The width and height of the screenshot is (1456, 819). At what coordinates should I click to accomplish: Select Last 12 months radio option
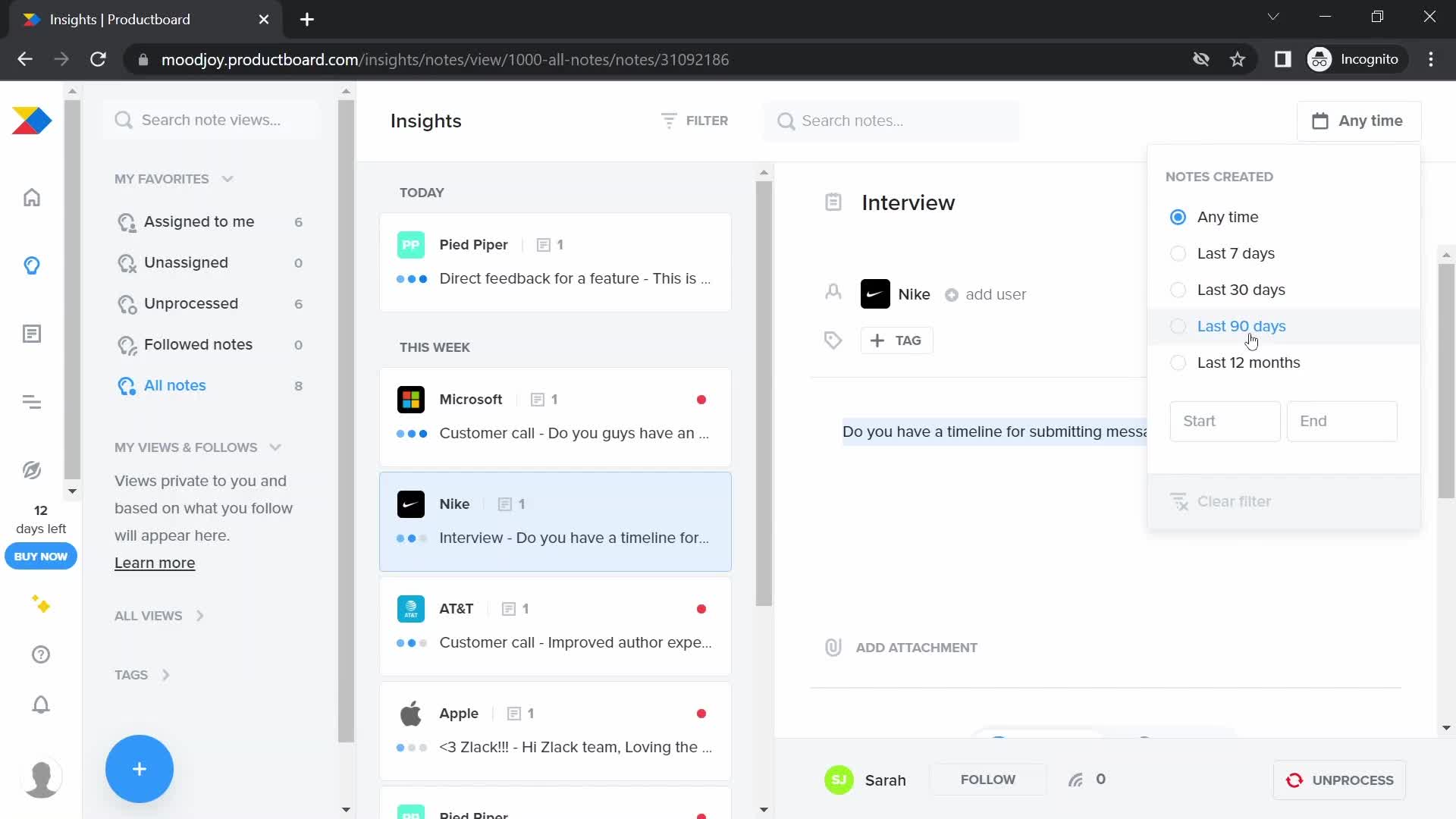point(1178,362)
